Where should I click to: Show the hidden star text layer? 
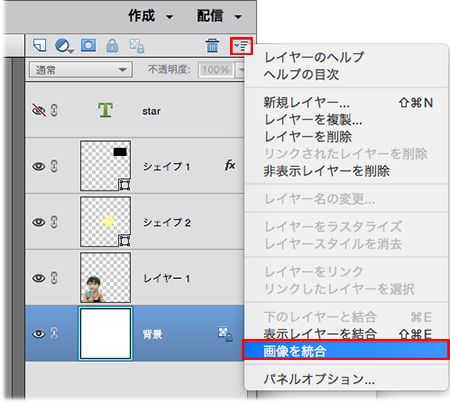(x=38, y=110)
